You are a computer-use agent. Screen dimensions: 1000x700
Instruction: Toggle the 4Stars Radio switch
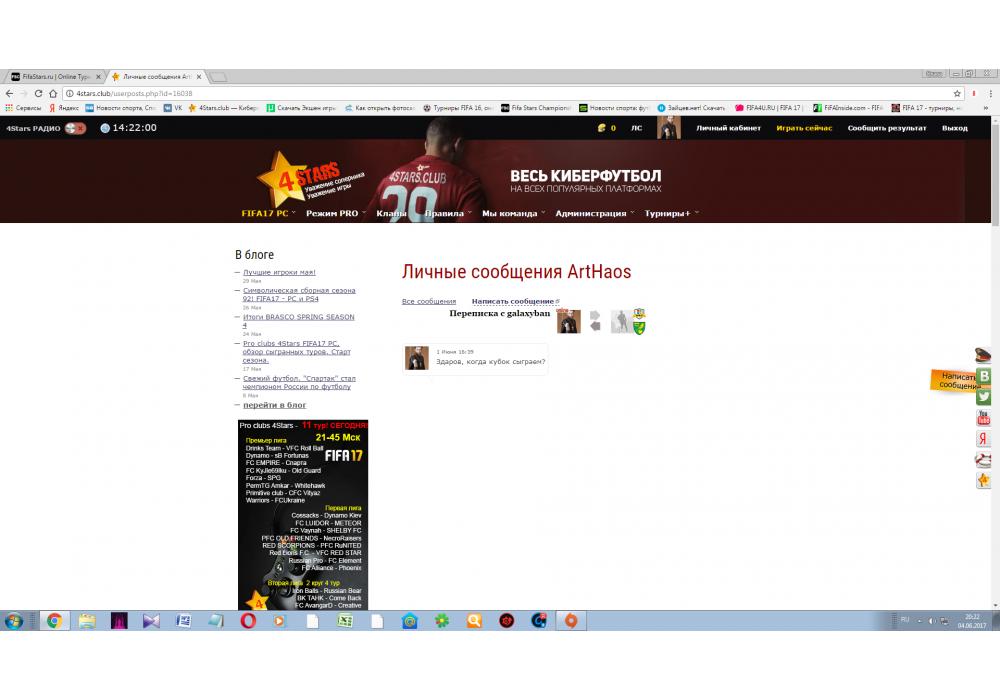coord(75,128)
